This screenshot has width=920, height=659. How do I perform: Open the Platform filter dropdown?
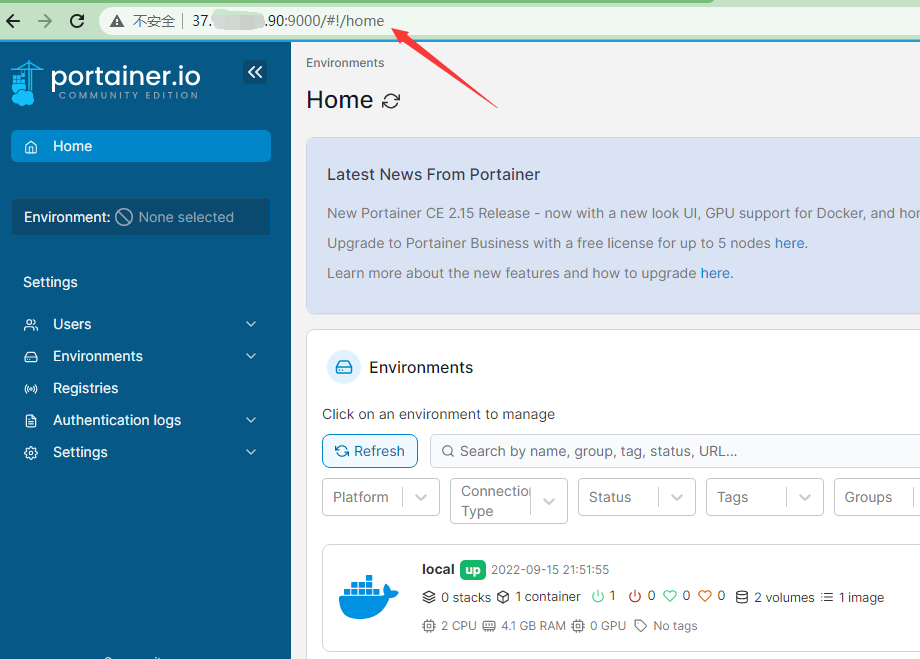pos(381,497)
